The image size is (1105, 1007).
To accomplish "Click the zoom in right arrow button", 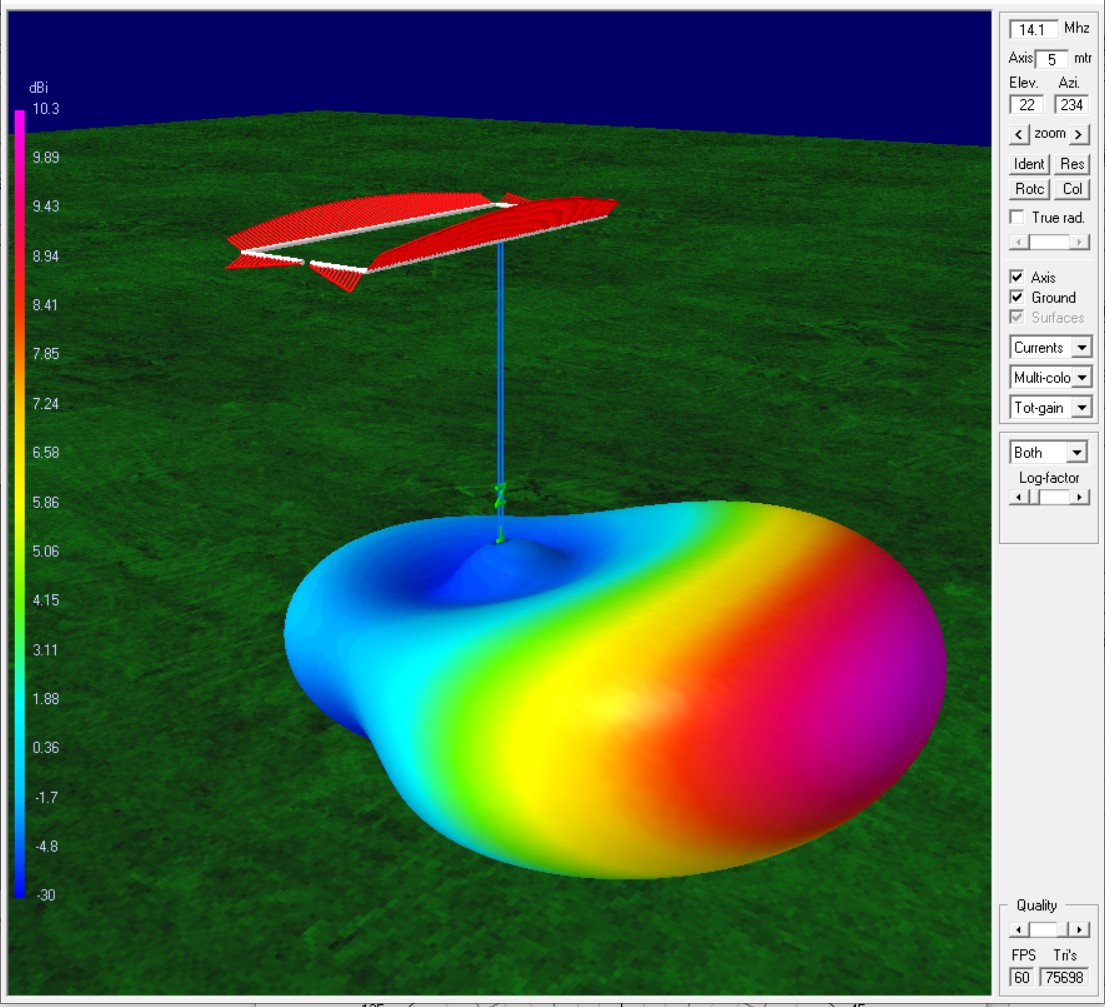I will click(x=1079, y=134).
